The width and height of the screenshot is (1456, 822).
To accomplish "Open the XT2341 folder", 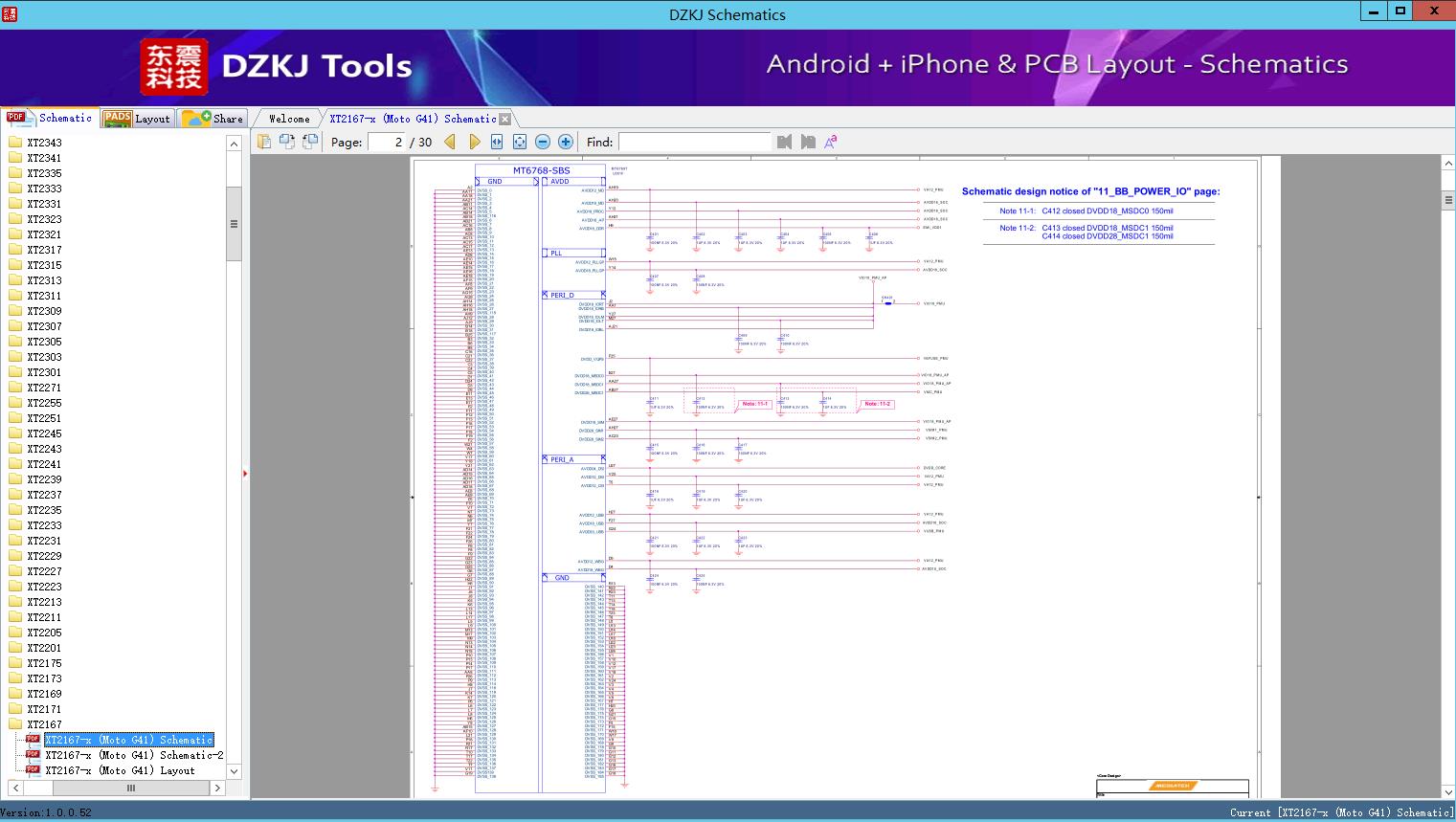I will tap(44, 158).
